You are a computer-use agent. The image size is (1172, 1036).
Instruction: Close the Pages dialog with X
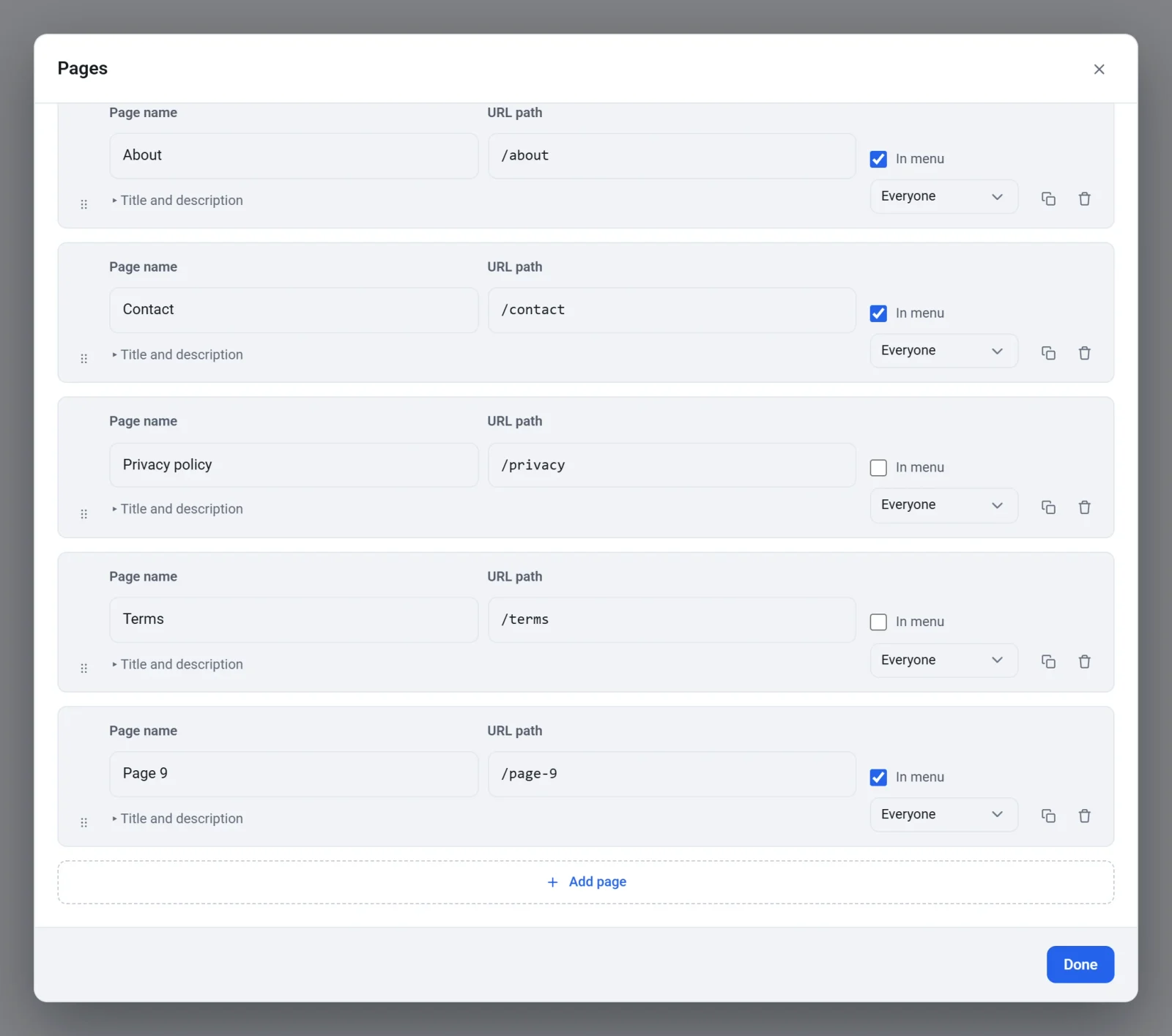coord(1099,69)
